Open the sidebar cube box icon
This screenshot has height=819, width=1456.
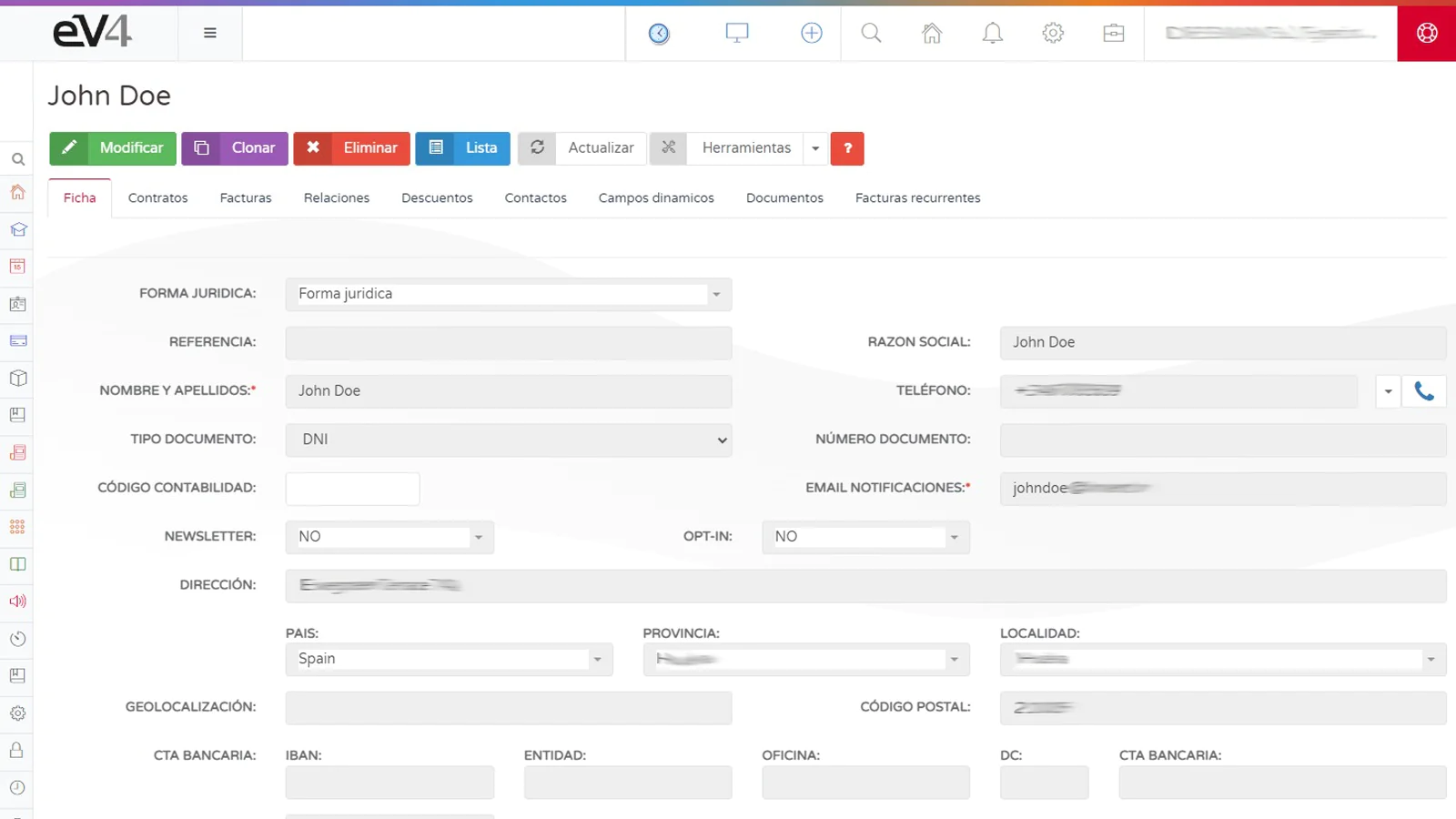coord(17,379)
